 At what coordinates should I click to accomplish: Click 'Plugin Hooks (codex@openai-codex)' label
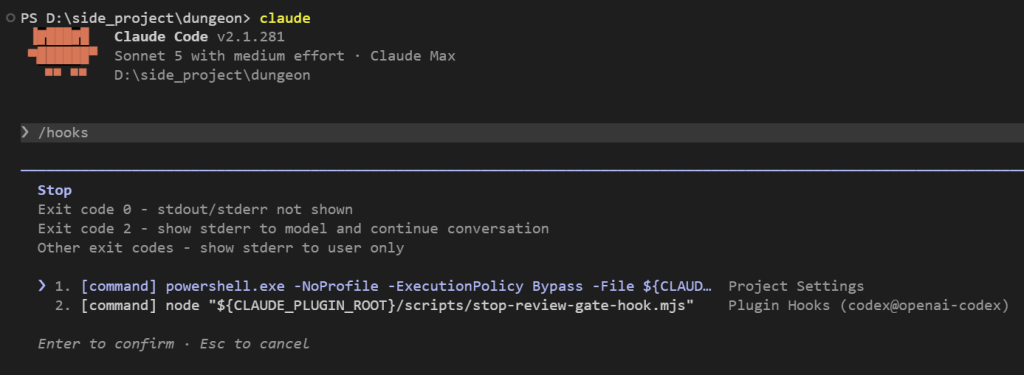click(869, 305)
